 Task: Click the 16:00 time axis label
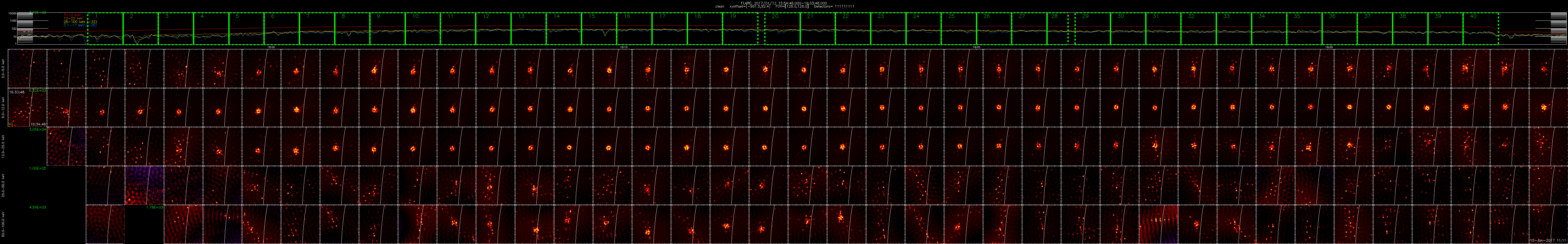(271, 47)
